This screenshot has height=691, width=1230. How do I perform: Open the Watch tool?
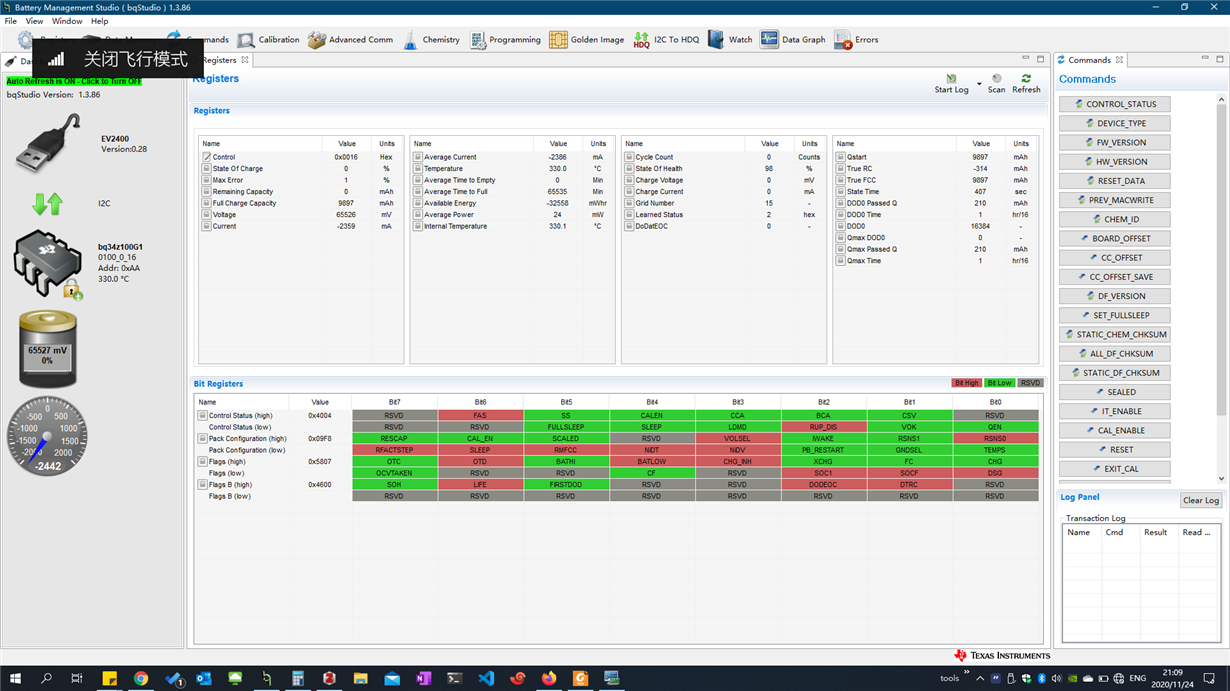tap(730, 40)
